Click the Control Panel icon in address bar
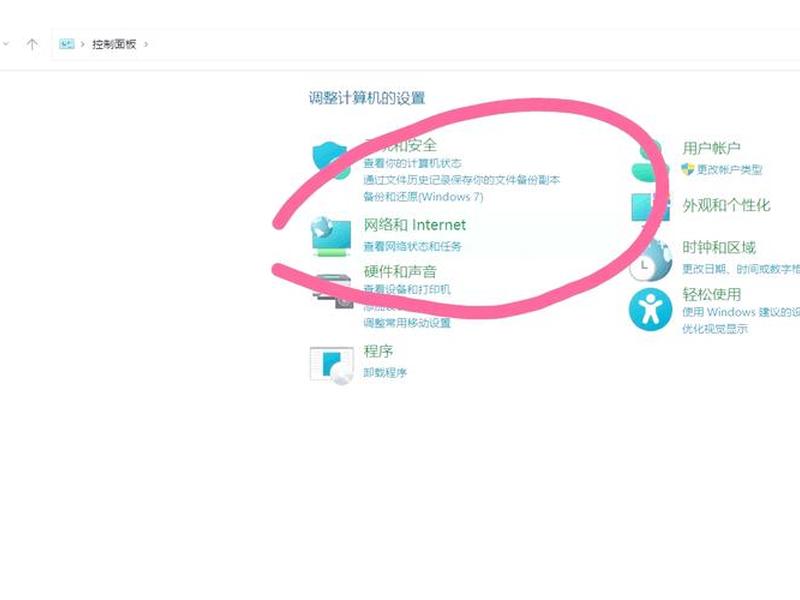The image size is (800, 600). tap(66, 44)
